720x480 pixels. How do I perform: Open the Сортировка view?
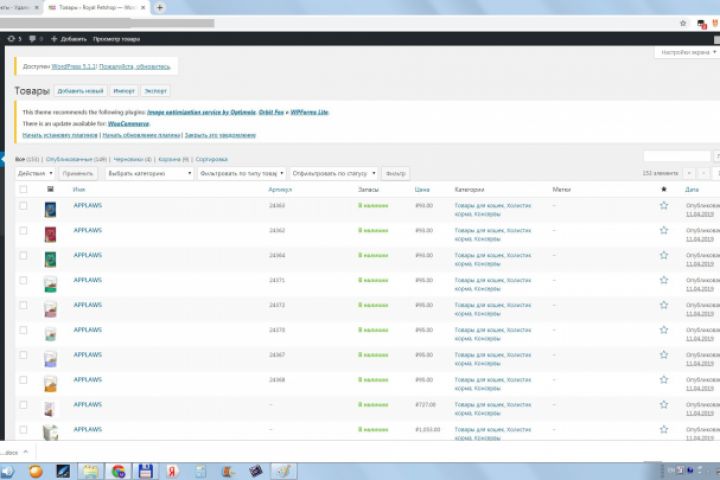[211, 159]
